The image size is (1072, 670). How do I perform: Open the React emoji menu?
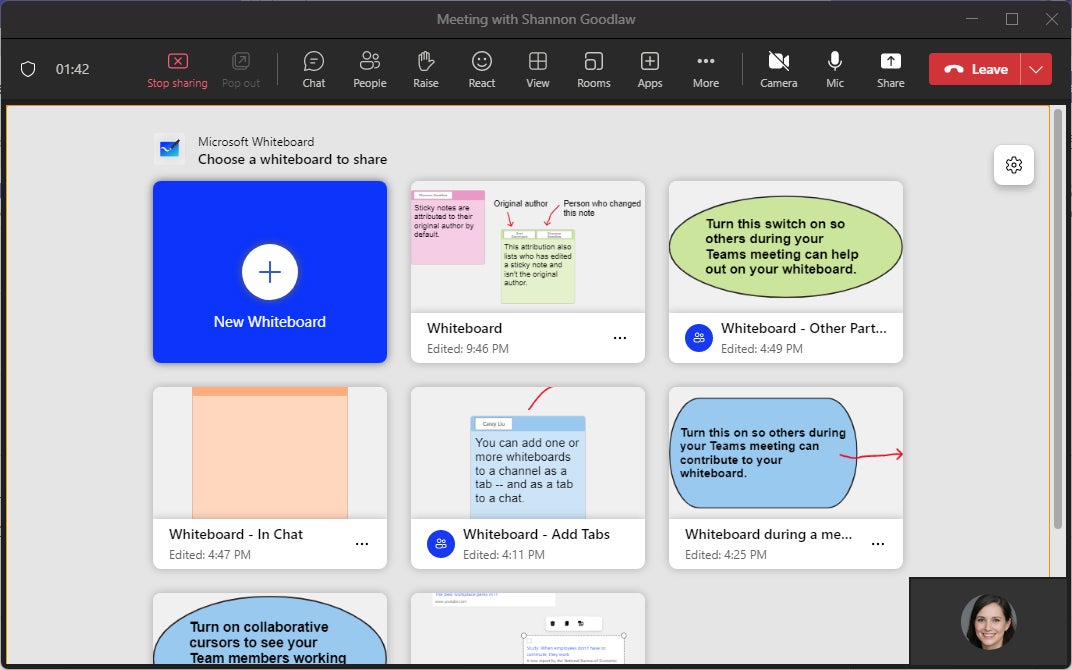tap(482, 70)
